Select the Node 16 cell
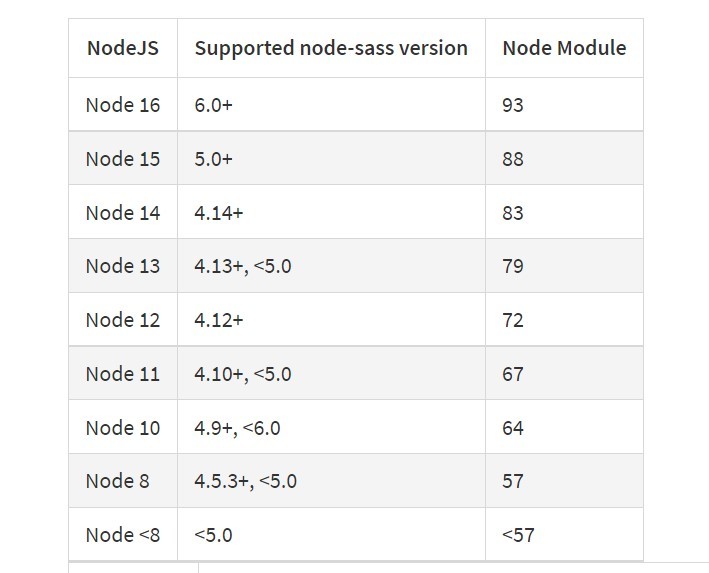Screen dimensions: 709x573 point(123,104)
